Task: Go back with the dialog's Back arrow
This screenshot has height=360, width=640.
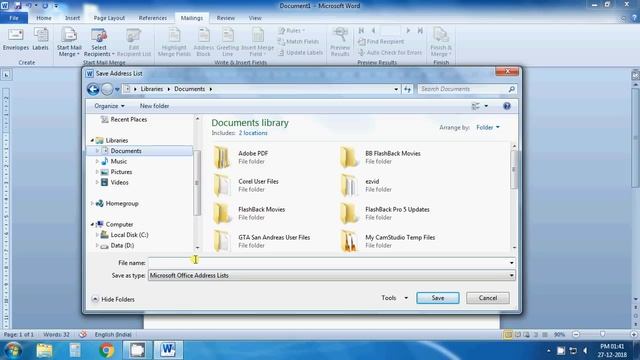Action: [93, 89]
